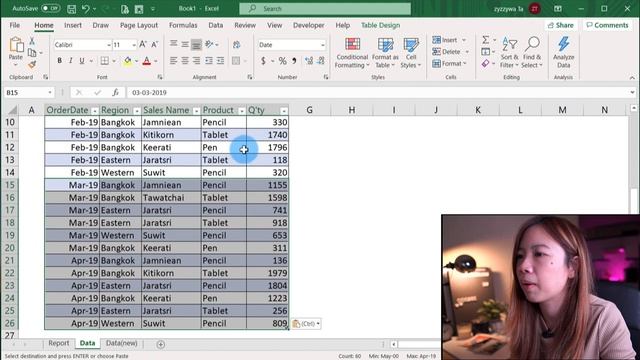Screen dimensions: 640x360
Task: Click the Save icon in title bar
Action: (71, 9)
